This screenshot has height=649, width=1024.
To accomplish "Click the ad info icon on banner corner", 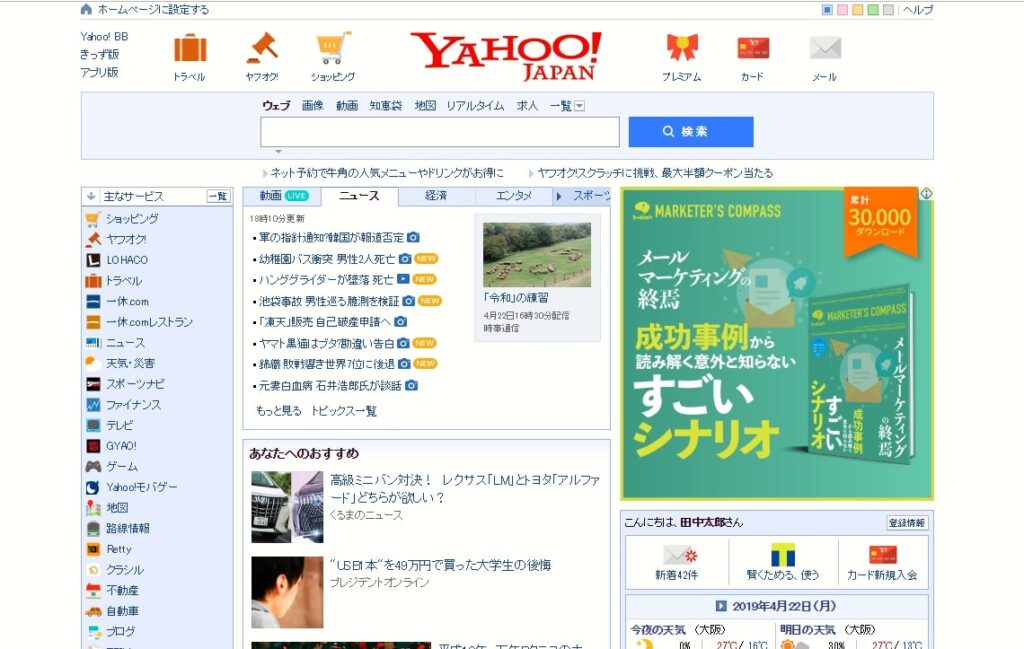I will click(926, 194).
